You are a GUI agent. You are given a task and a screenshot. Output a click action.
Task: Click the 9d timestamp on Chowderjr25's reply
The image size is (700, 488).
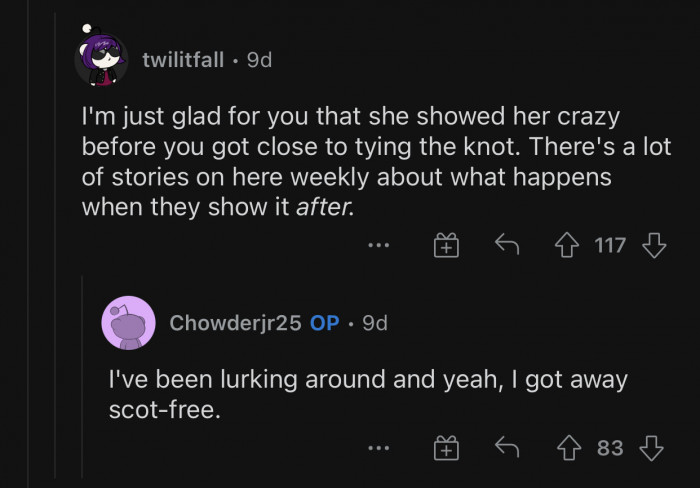point(375,323)
